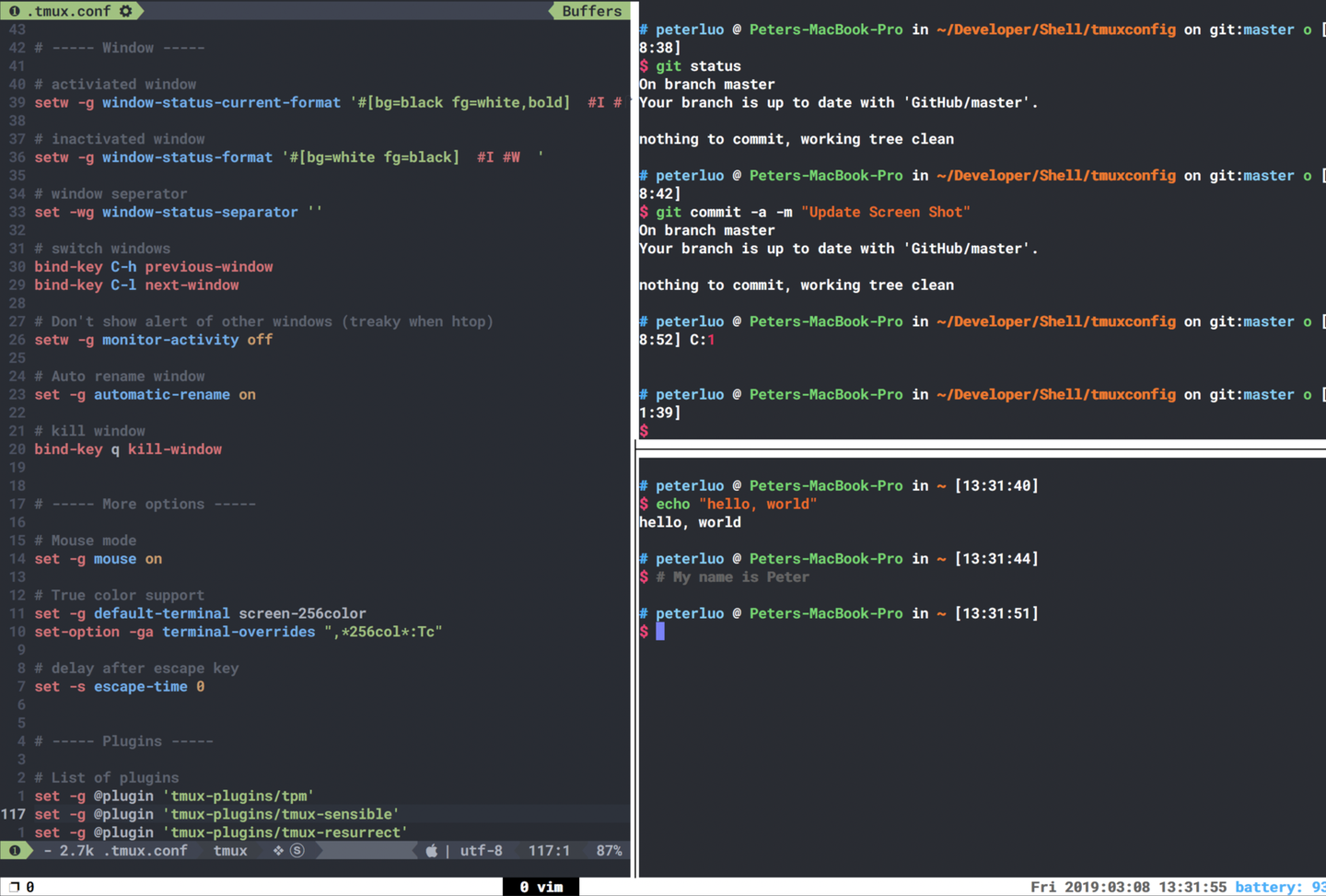1326x896 pixels.
Task: Click the current line number 117 in gutter
Action: [x=13, y=814]
